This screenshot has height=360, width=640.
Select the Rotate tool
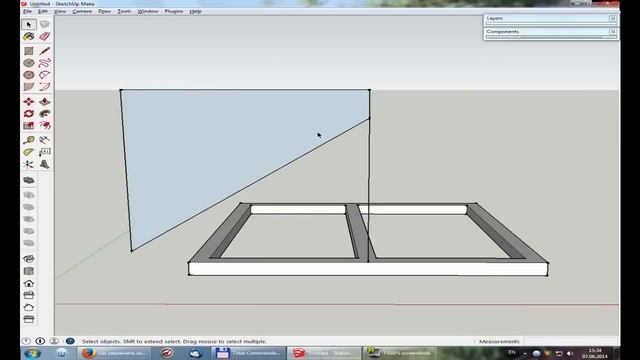[x=29, y=113]
